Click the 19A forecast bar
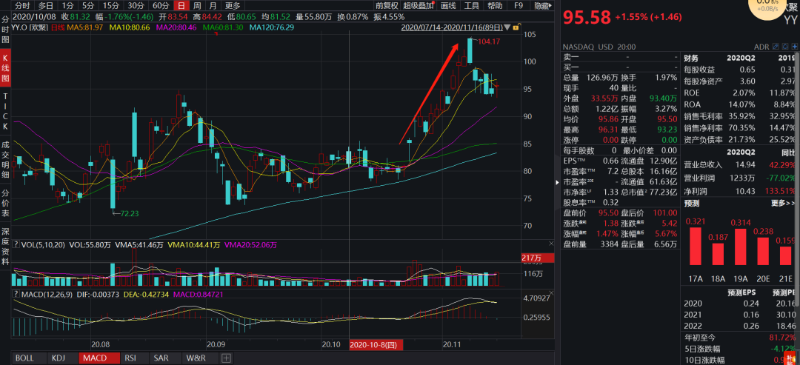The image size is (800, 365). pyautogui.click(x=740, y=247)
